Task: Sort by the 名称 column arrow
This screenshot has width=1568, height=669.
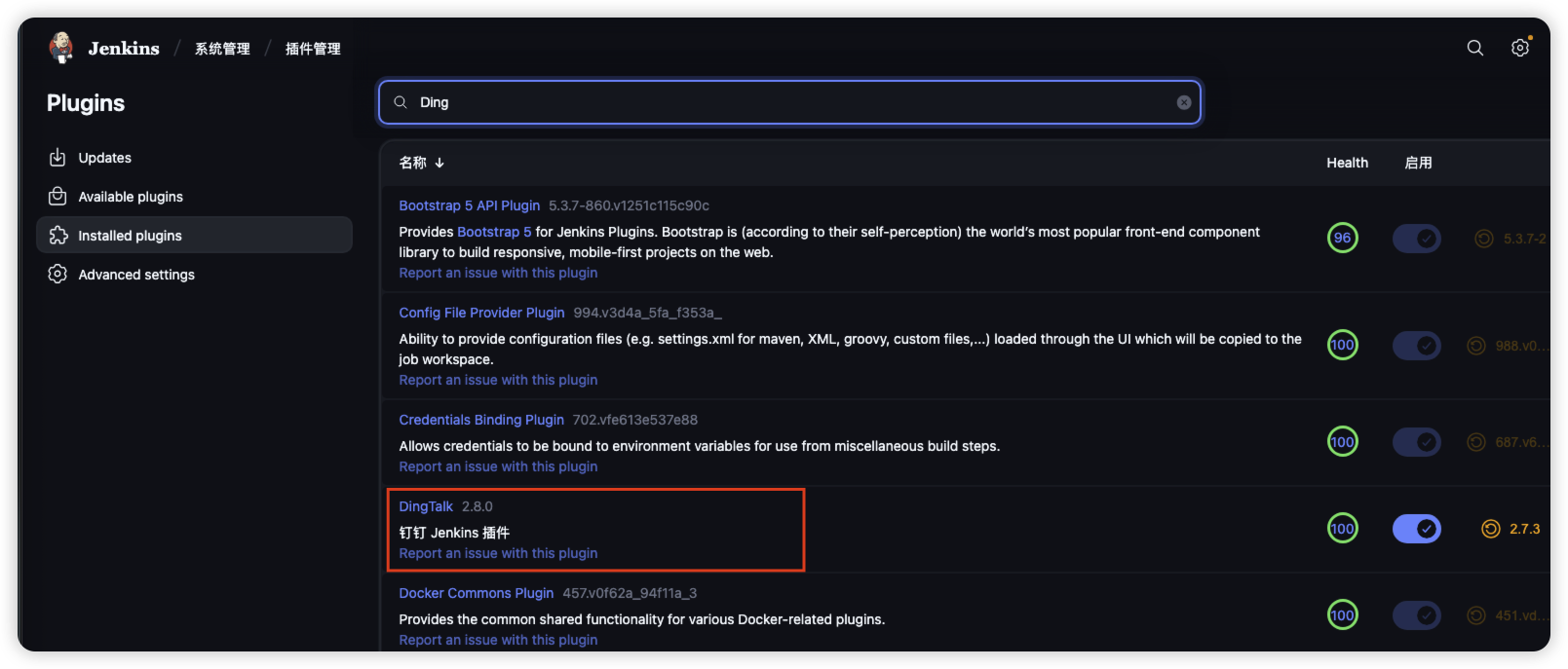Action: coord(440,163)
